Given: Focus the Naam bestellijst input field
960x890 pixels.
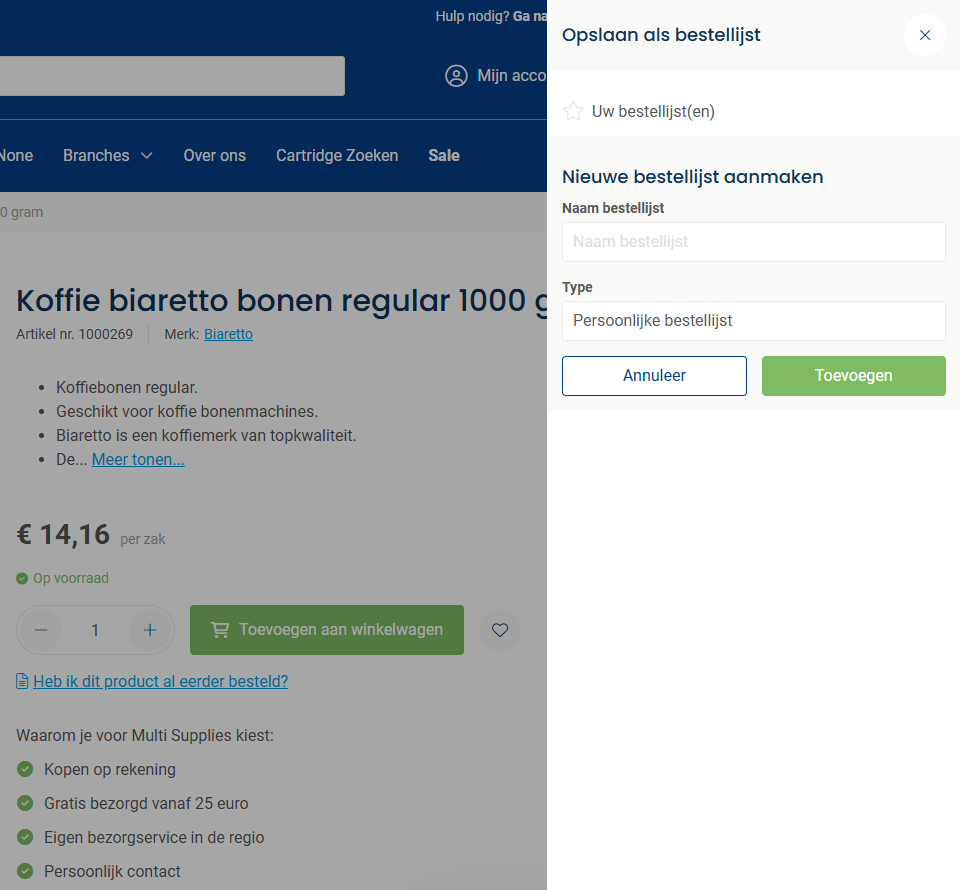Looking at the screenshot, I should click(x=754, y=242).
